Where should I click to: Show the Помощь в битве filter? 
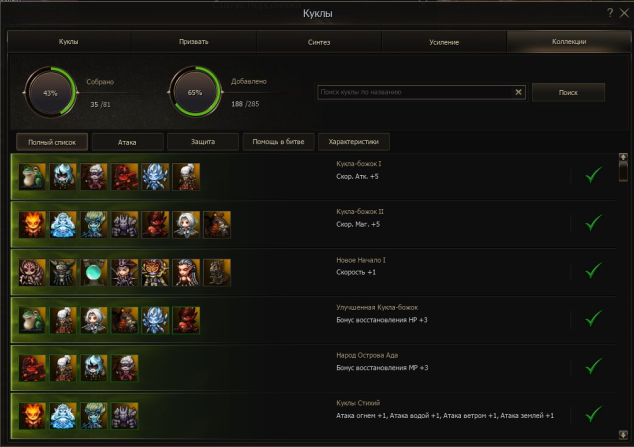(x=278, y=142)
